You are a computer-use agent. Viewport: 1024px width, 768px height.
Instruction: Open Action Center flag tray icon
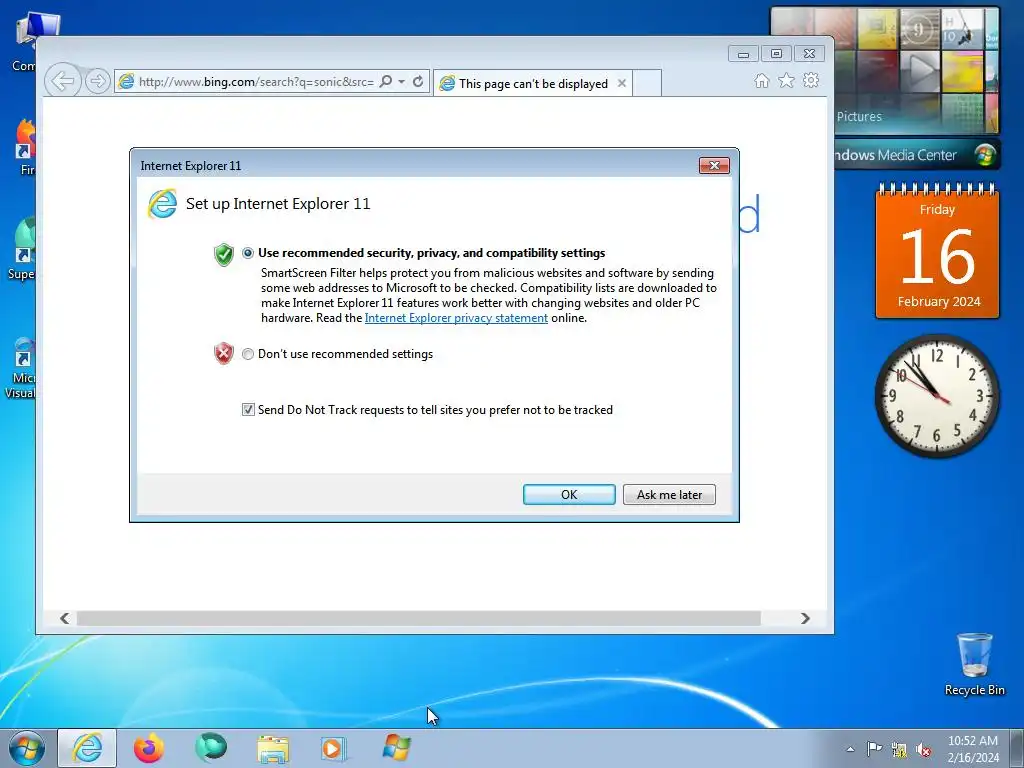(x=874, y=748)
